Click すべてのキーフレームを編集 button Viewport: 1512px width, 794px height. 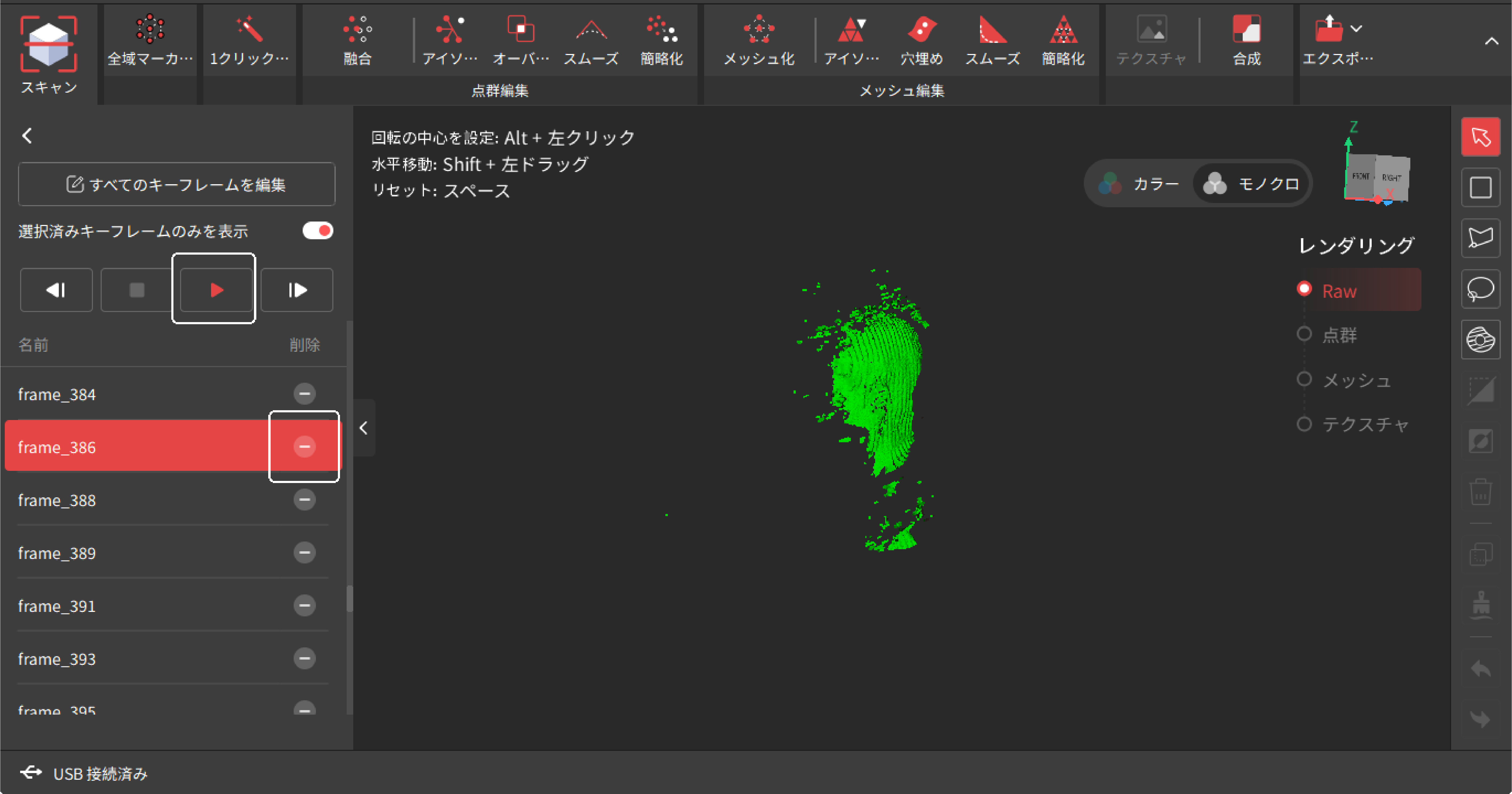[x=177, y=184]
